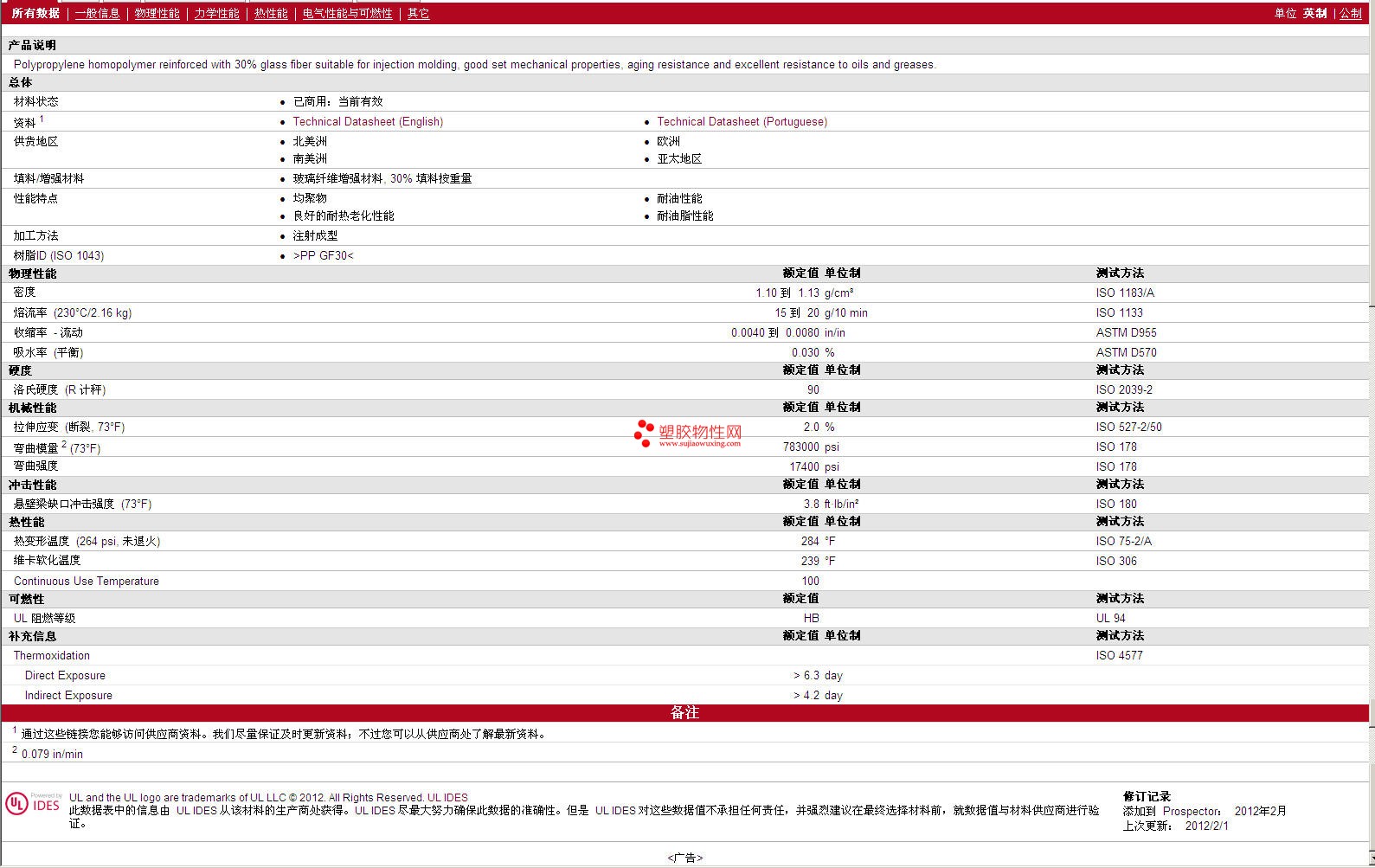Click the 备注 notes header bar
The image size is (1375, 868).
(684, 713)
